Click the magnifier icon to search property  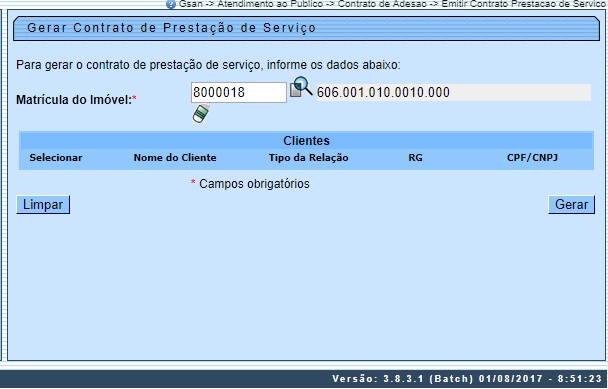[x=301, y=87]
